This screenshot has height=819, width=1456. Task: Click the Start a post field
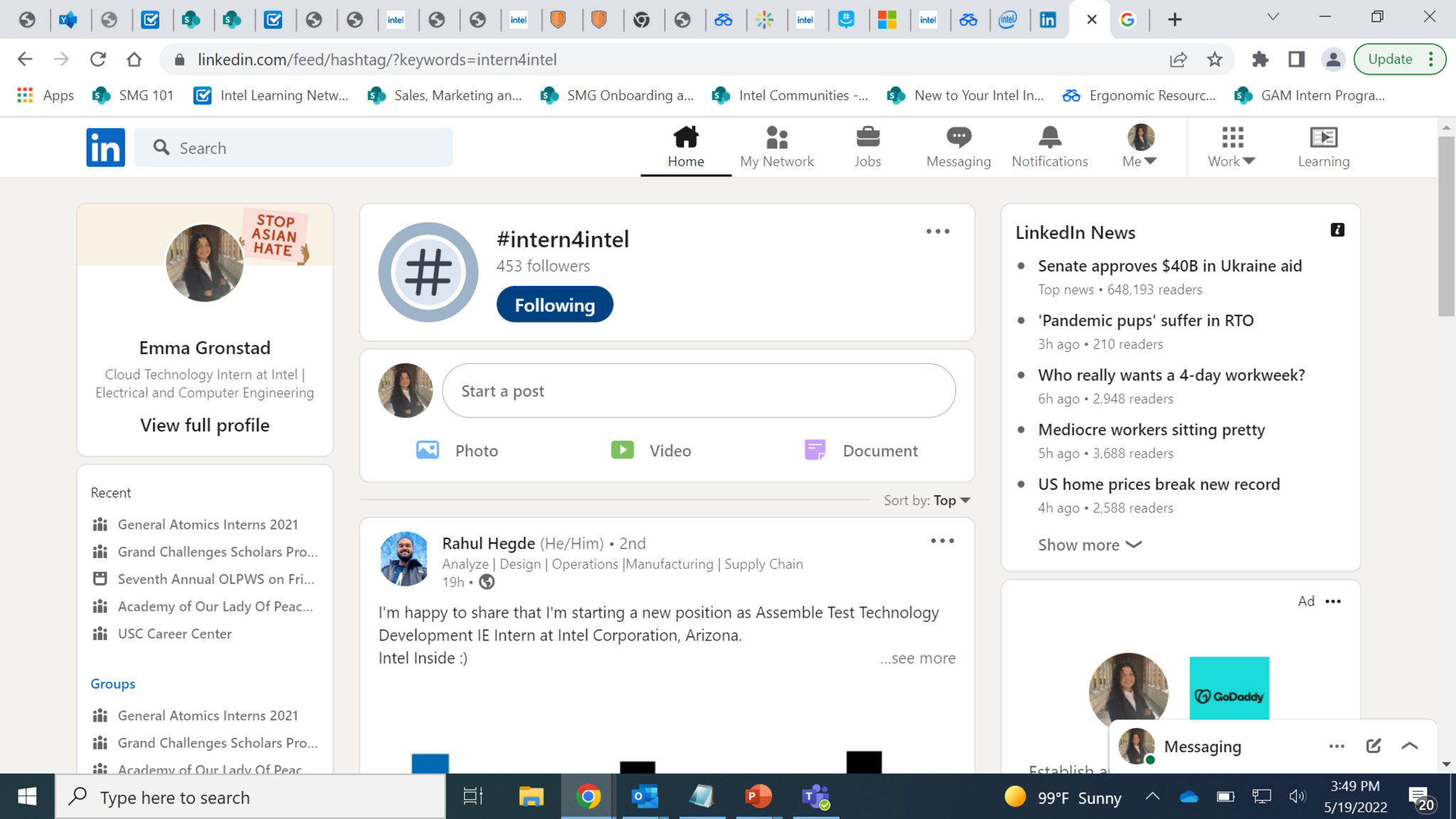tap(698, 391)
